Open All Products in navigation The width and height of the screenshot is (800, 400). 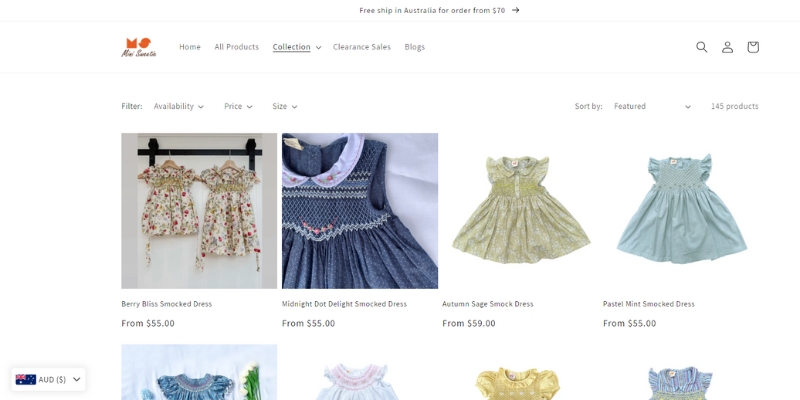pos(236,47)
